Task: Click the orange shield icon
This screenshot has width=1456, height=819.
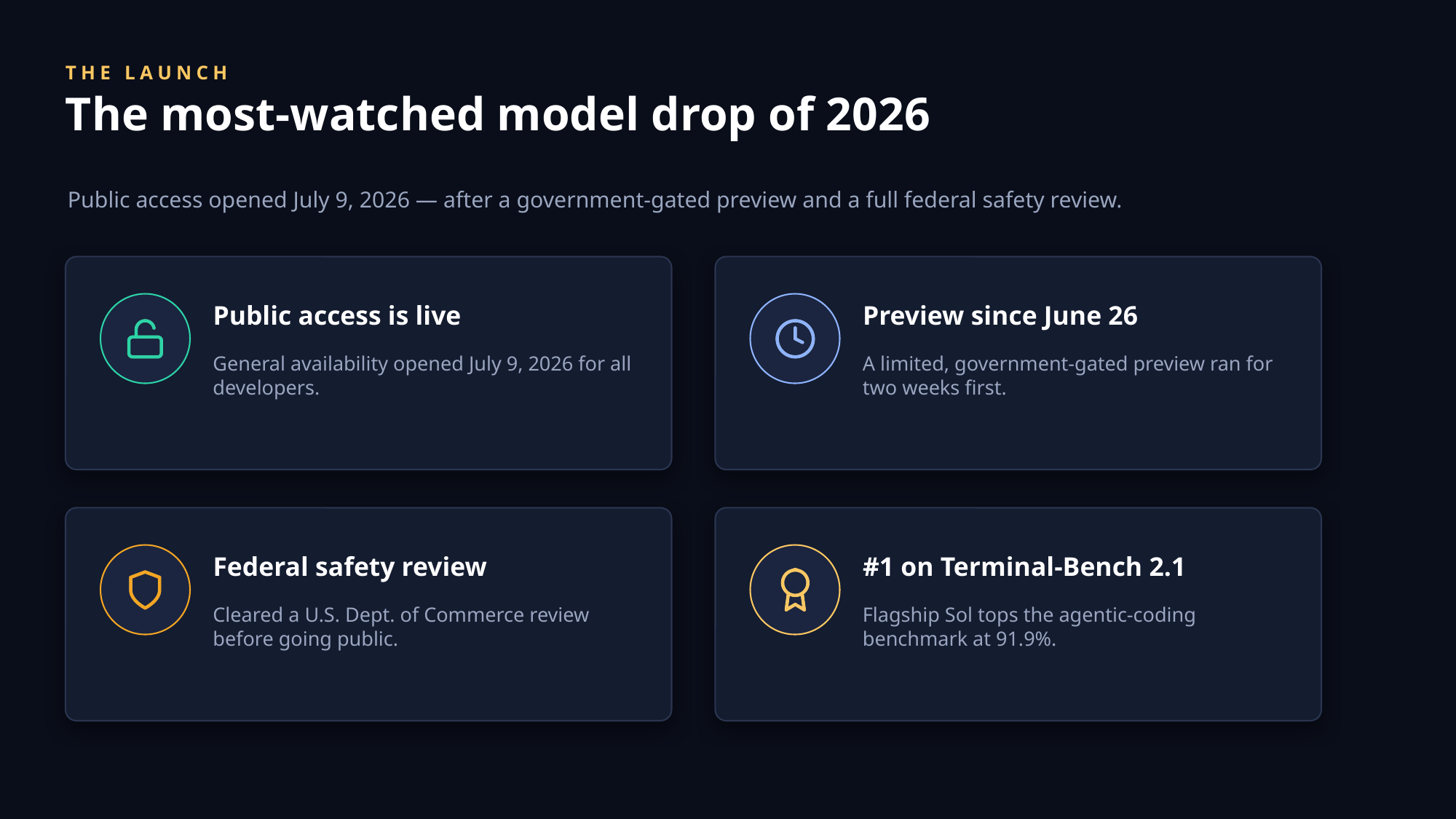Action: tap(145, 590)
